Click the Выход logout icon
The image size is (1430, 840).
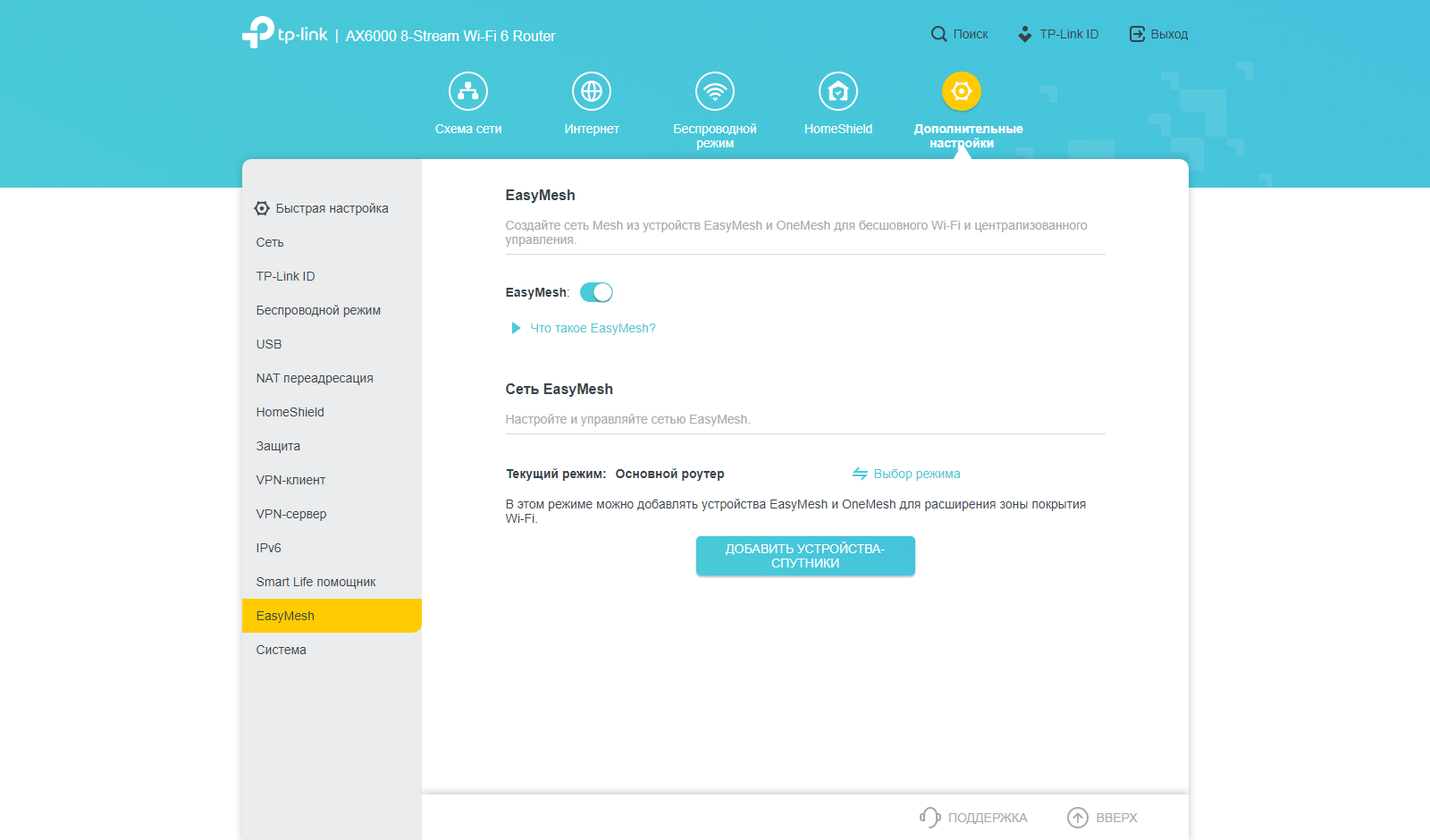(x=1137, y=34)
